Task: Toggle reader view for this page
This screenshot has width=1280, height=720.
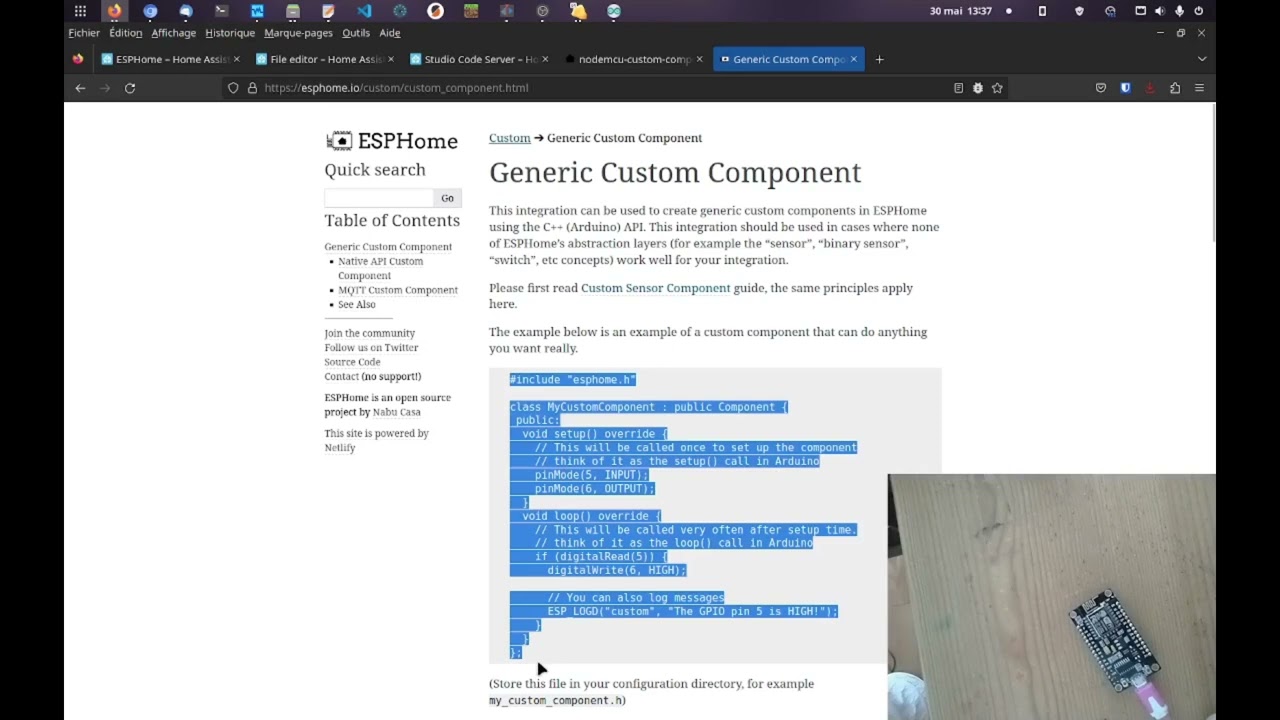Action: (958, 88)
